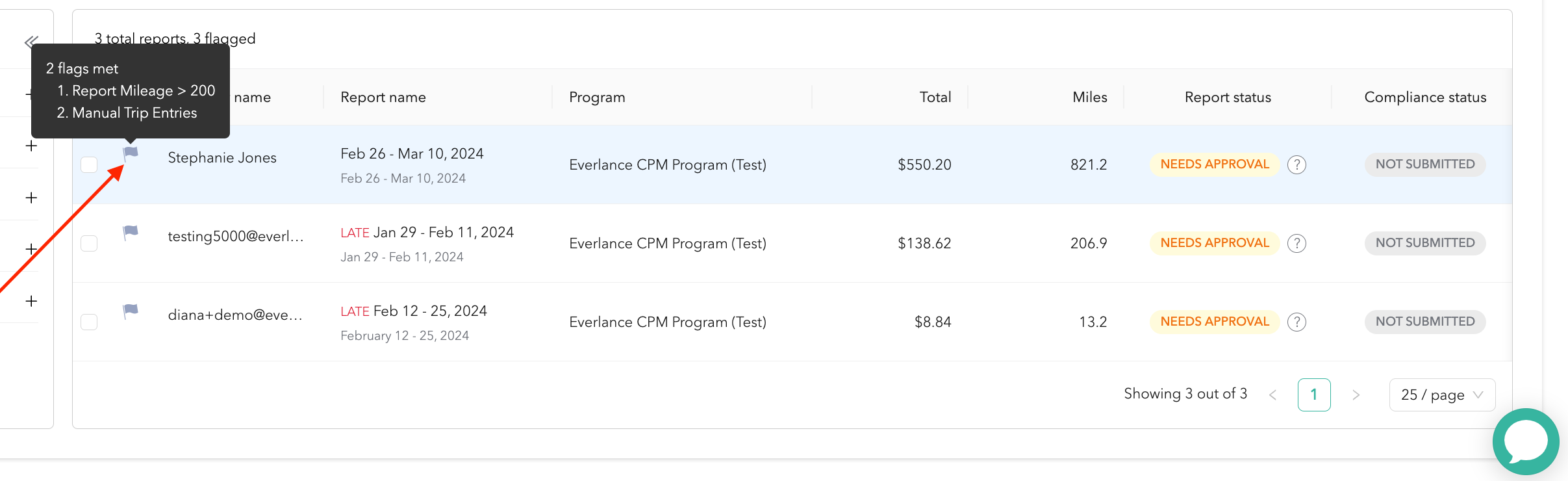Click NOT SUBMITTED badge for Stephanie Jones

click(1425, 164)
